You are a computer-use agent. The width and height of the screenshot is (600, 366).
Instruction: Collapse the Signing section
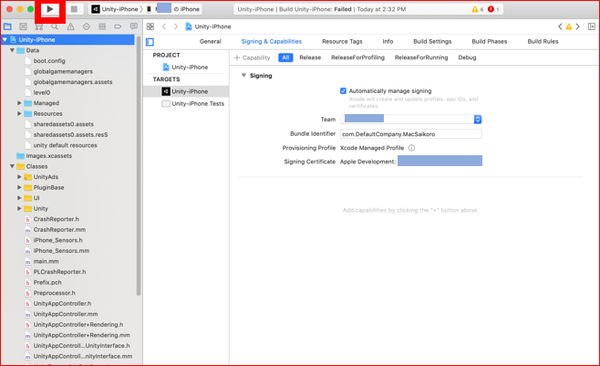pos(243,75)
